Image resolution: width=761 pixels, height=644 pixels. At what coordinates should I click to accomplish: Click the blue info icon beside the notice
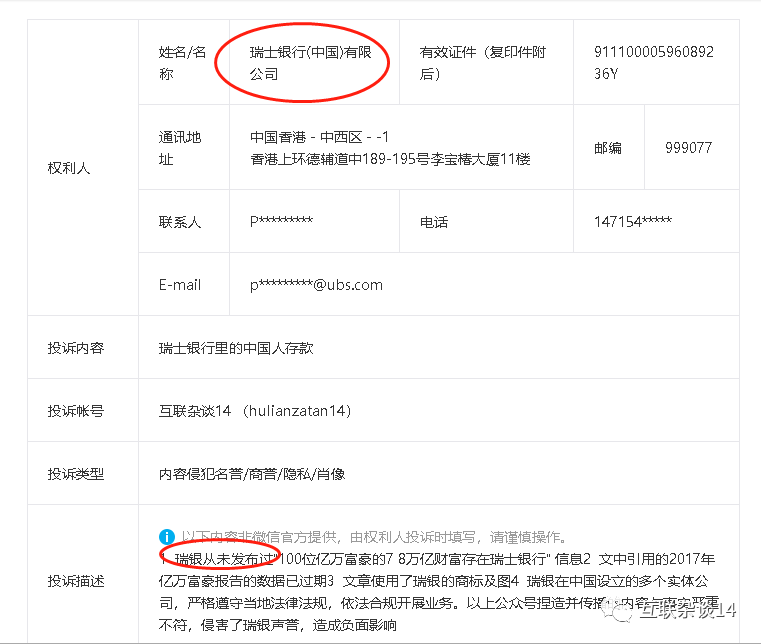point(166,537)
